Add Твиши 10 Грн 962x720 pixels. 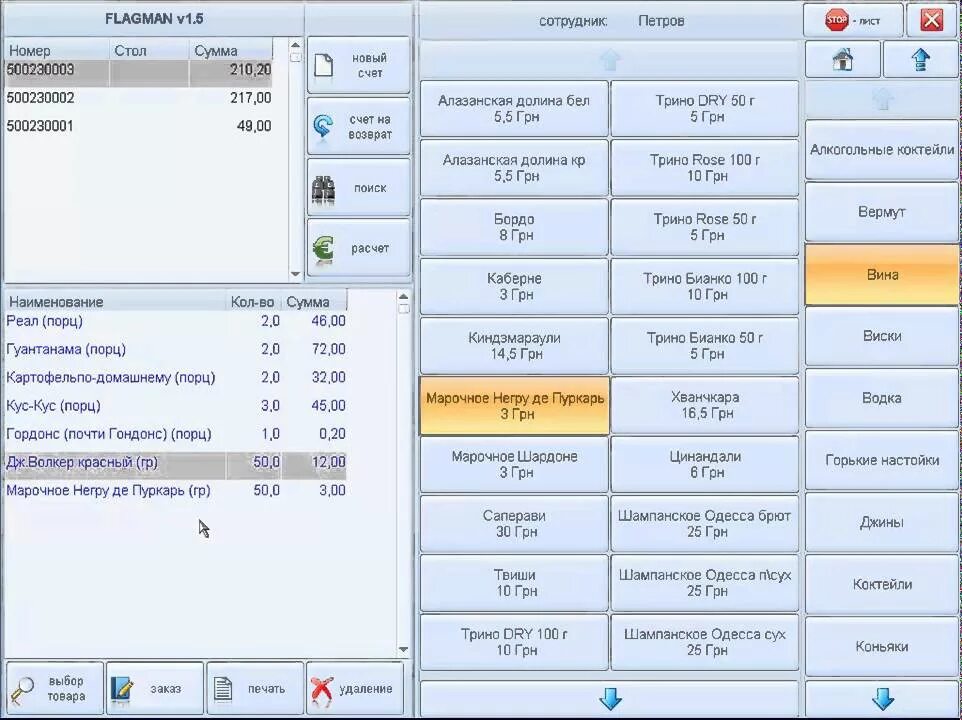[x=514, y=583]
